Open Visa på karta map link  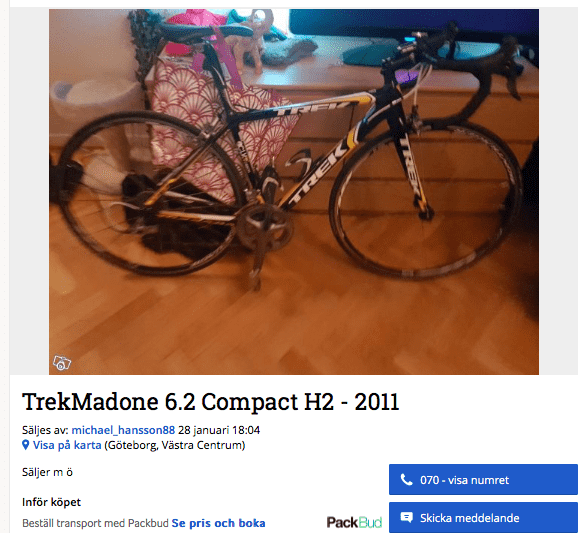coord(67,445)
